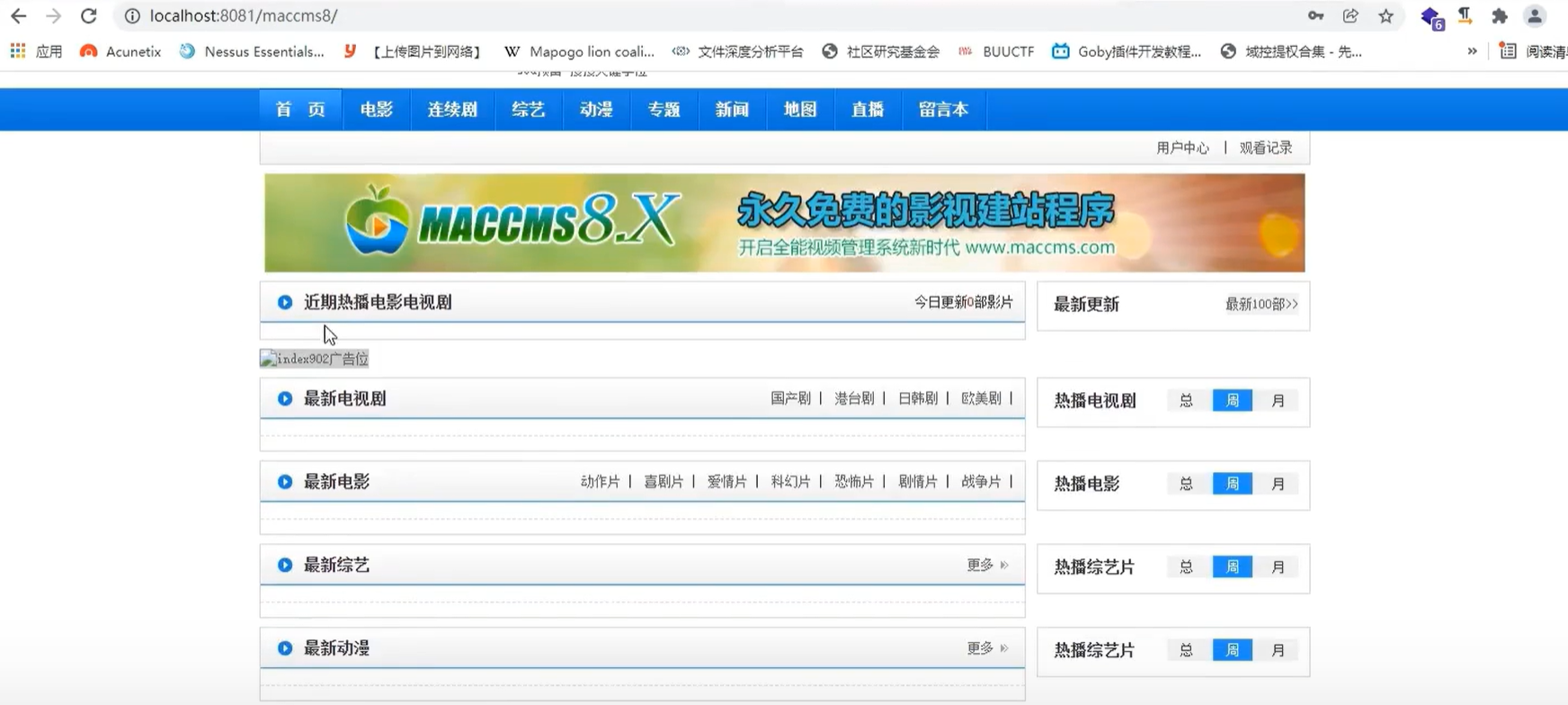The width and height of the screenshot is (1568, 705).
Task: Open the apps grid bookmark 应用
Action: coord(37,51)
